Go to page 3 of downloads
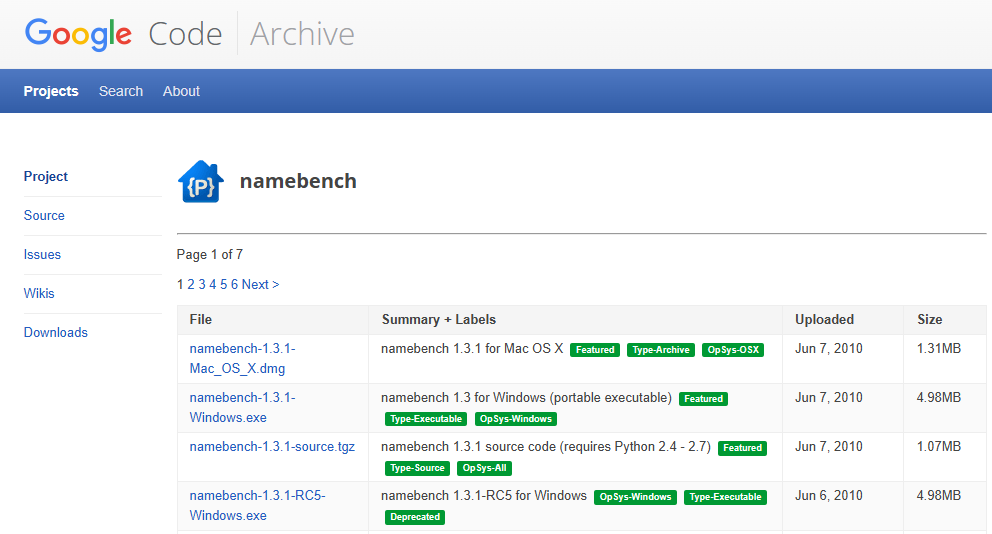 click(x=202, y=285)
